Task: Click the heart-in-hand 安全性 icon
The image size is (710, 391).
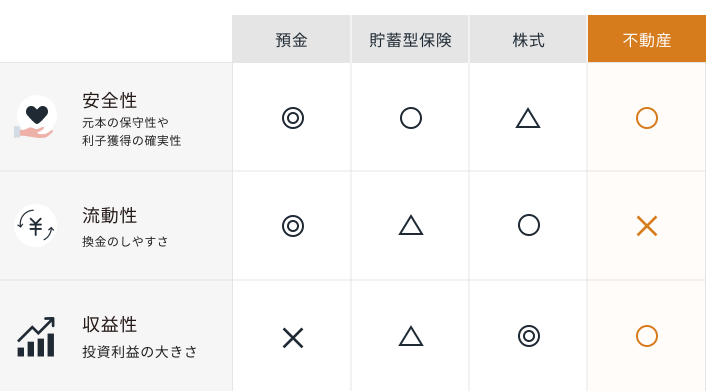Action: (x=35, y=117)
